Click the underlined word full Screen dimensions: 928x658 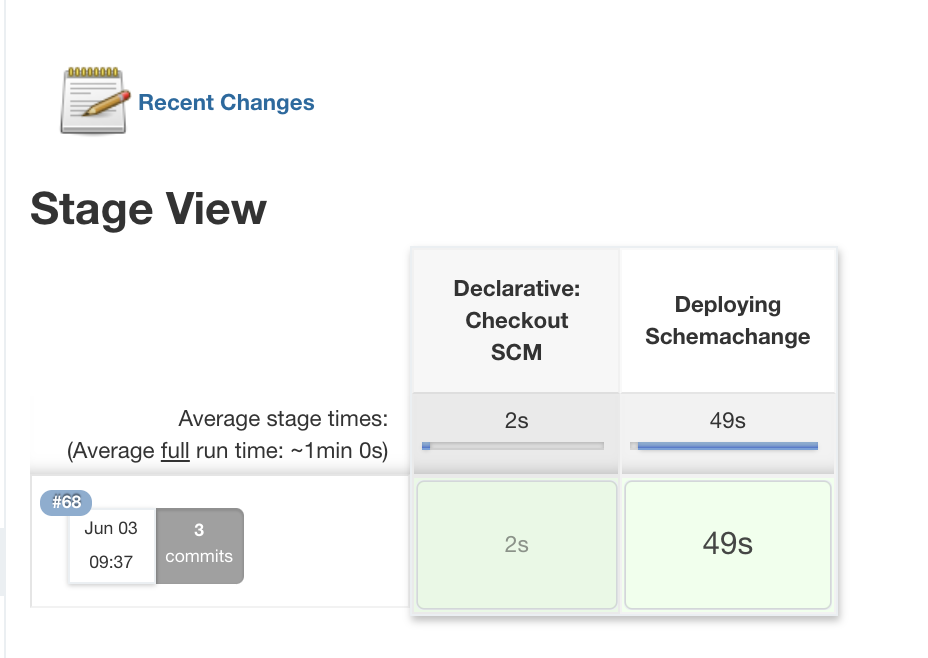click(175, 451)
